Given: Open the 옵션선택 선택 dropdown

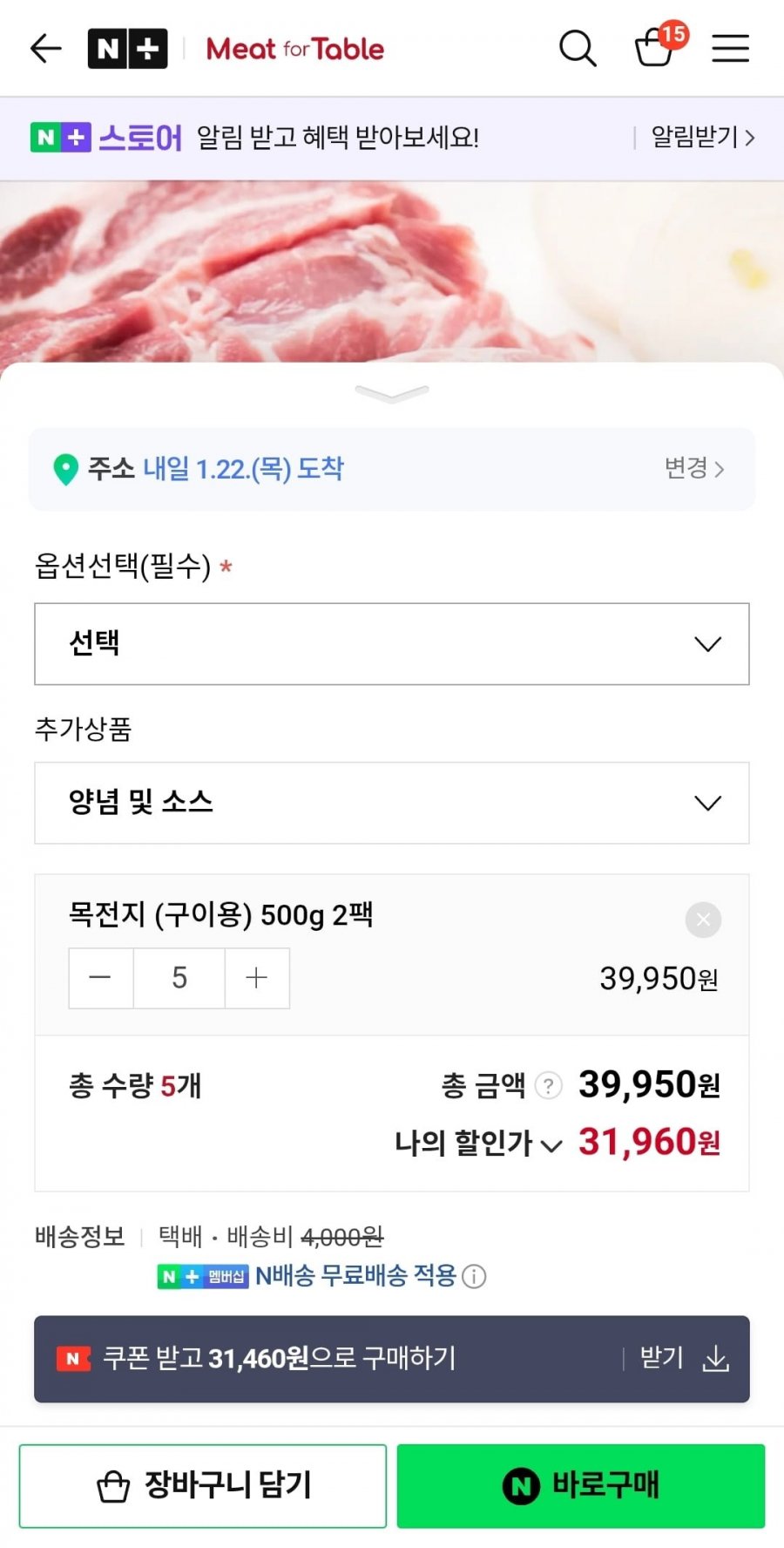Looking at the screenshot, I should point(392,644).
